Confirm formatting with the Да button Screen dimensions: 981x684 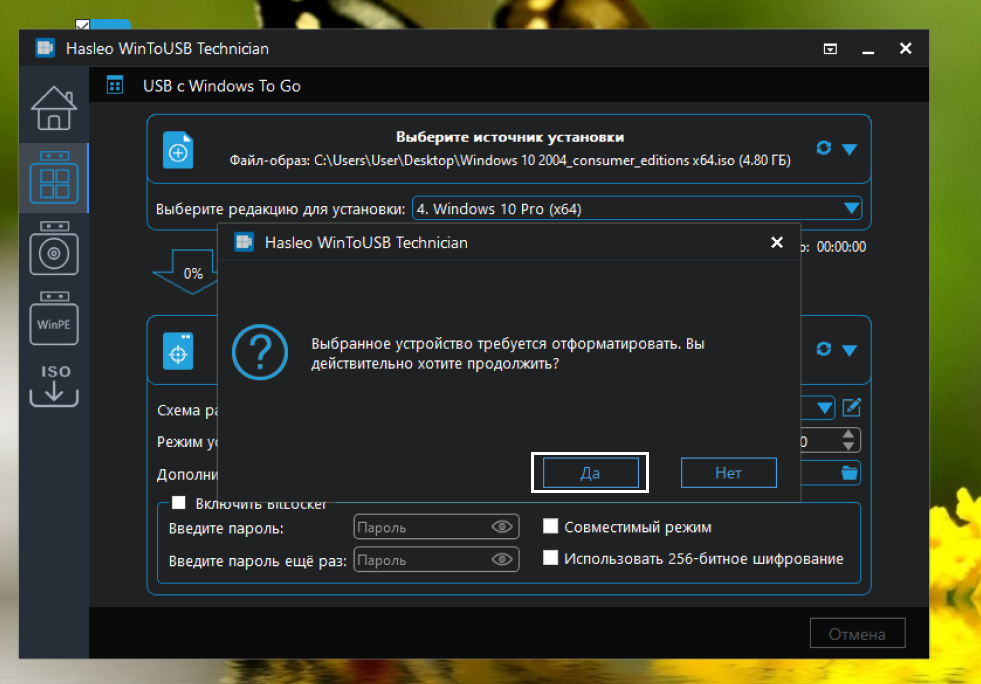pyautogui.click(x=591, y=472)
